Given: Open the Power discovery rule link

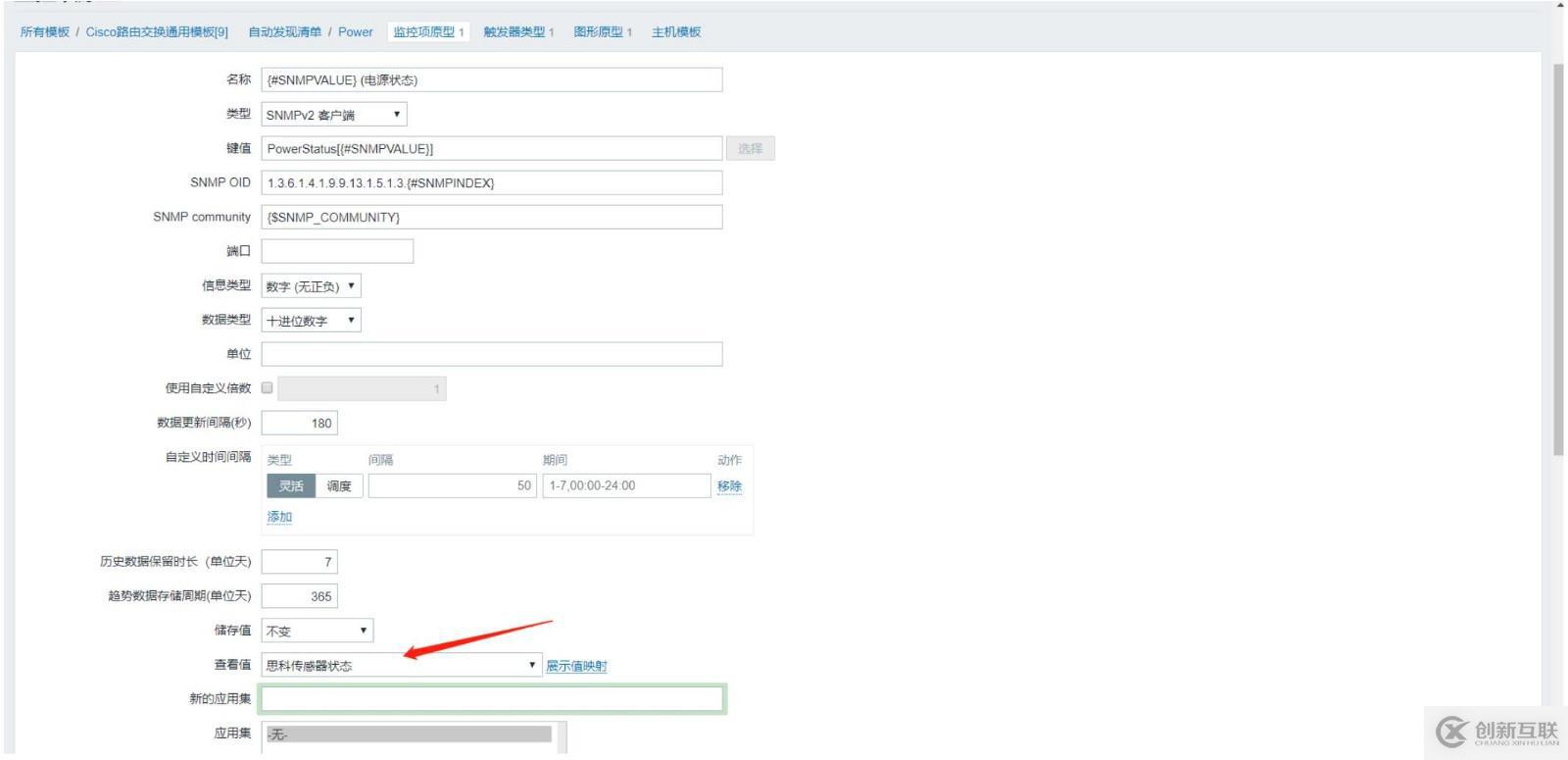Looking at the screenshot, I should 356,32.
